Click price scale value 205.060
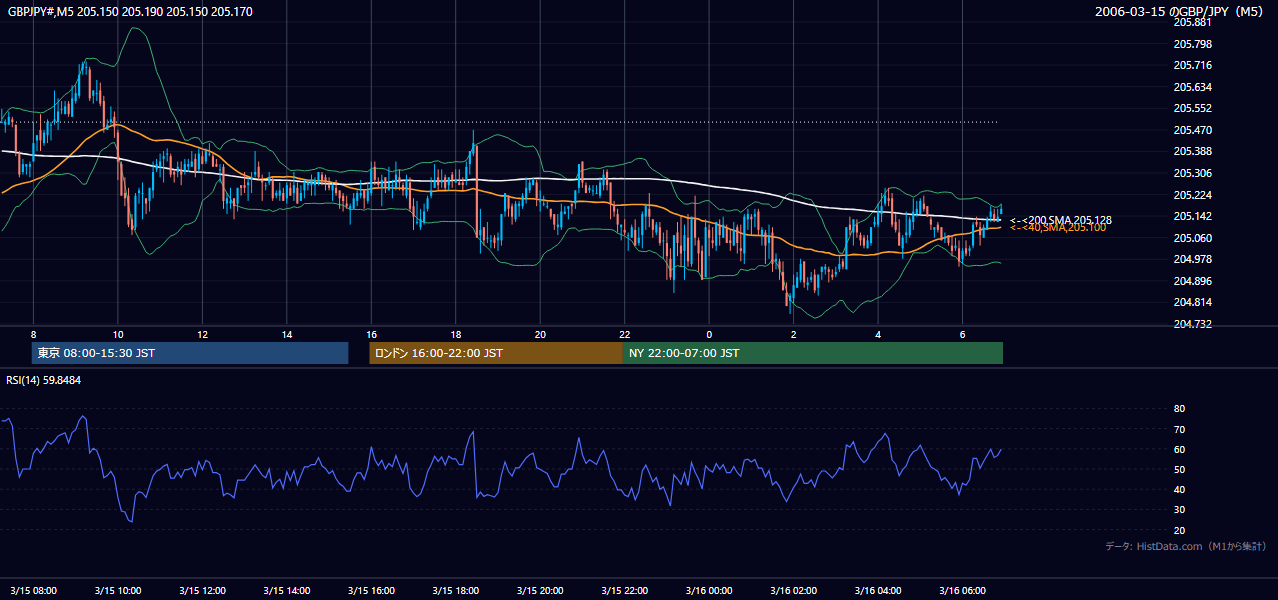 (1192, 238)
